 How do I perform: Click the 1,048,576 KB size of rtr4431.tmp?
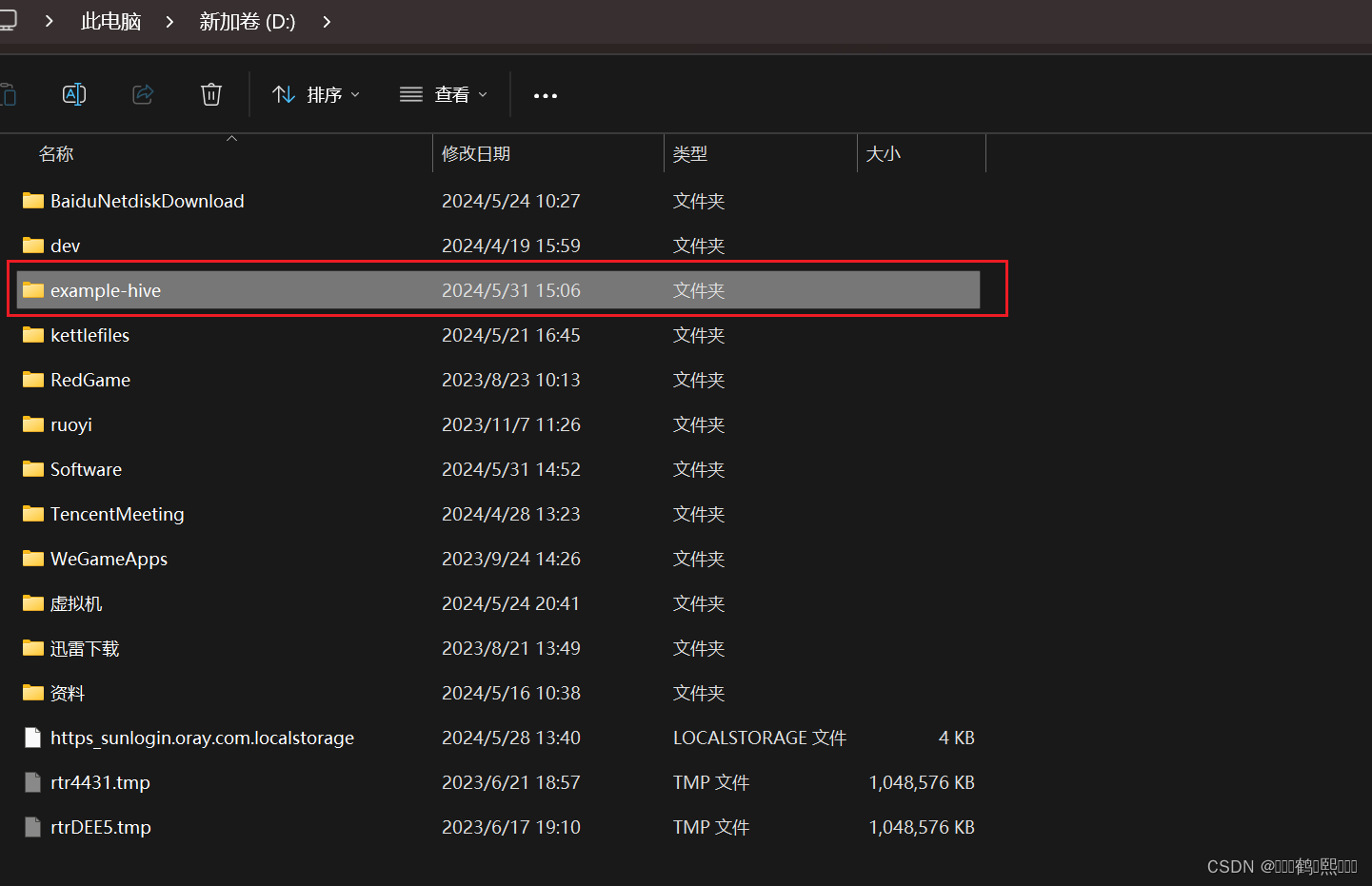[x=922, y=782]
